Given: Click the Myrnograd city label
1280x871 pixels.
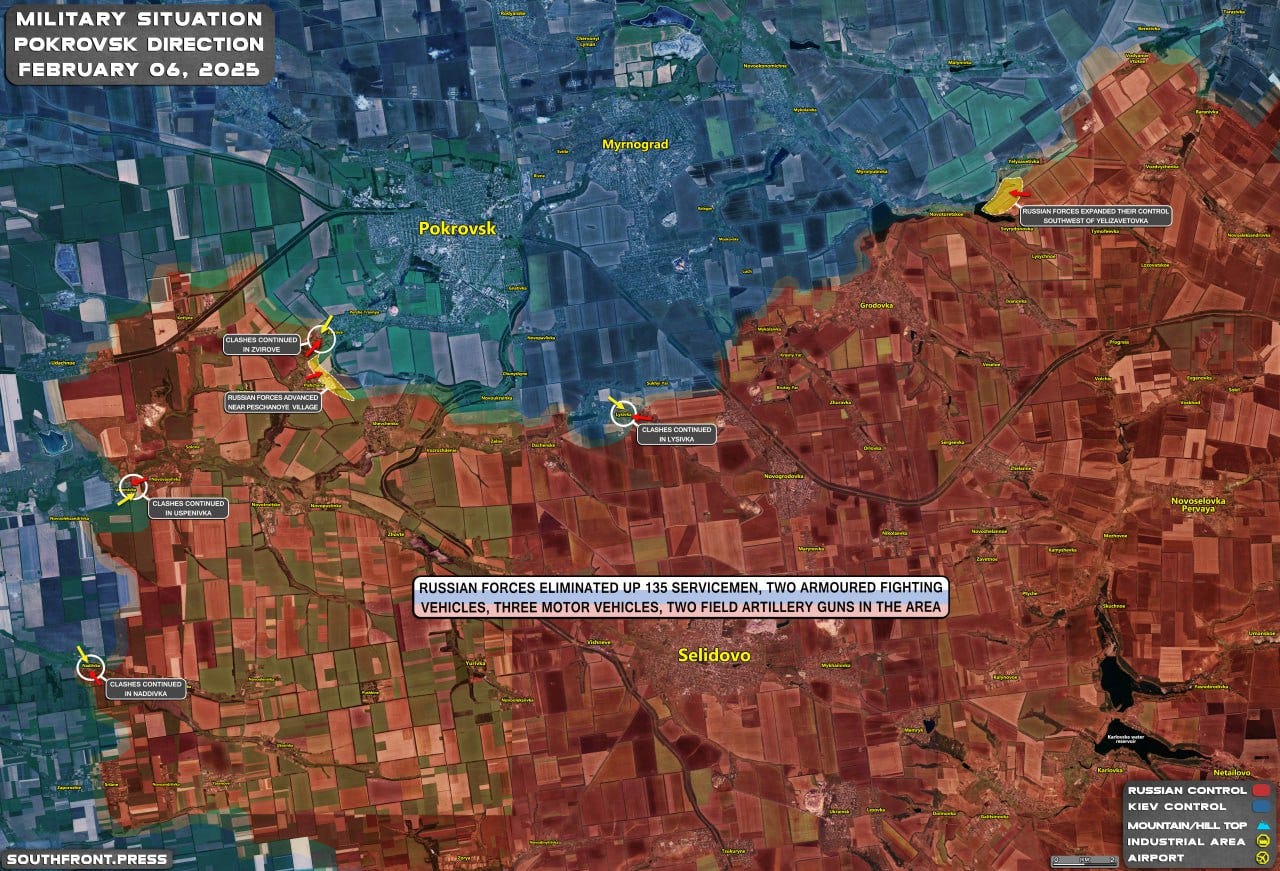Looking at the screenshot, I should 635,145.
